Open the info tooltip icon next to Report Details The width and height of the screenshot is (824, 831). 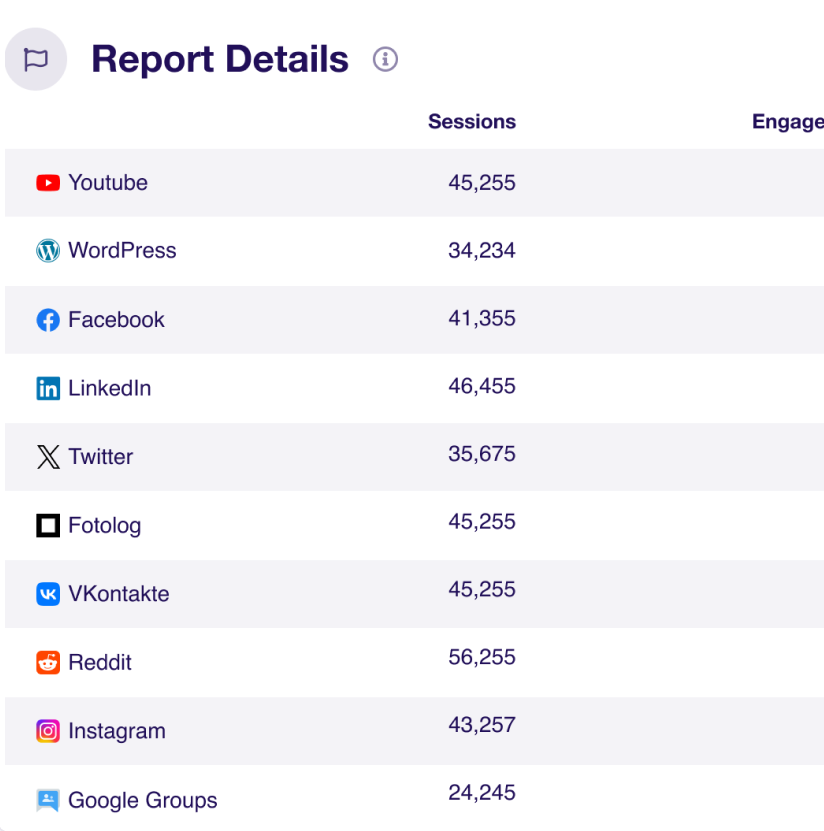385,60
